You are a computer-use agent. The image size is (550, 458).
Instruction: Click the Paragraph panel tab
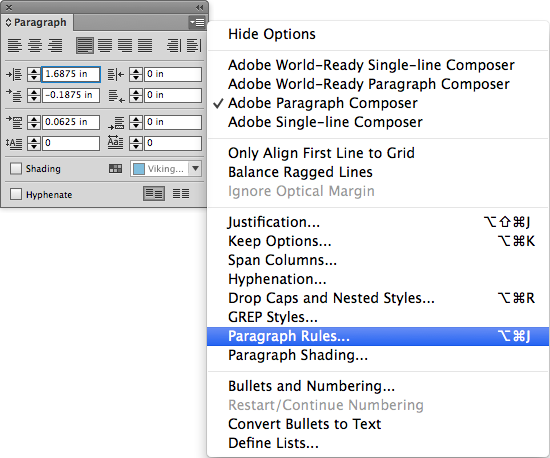click(37, 22)
